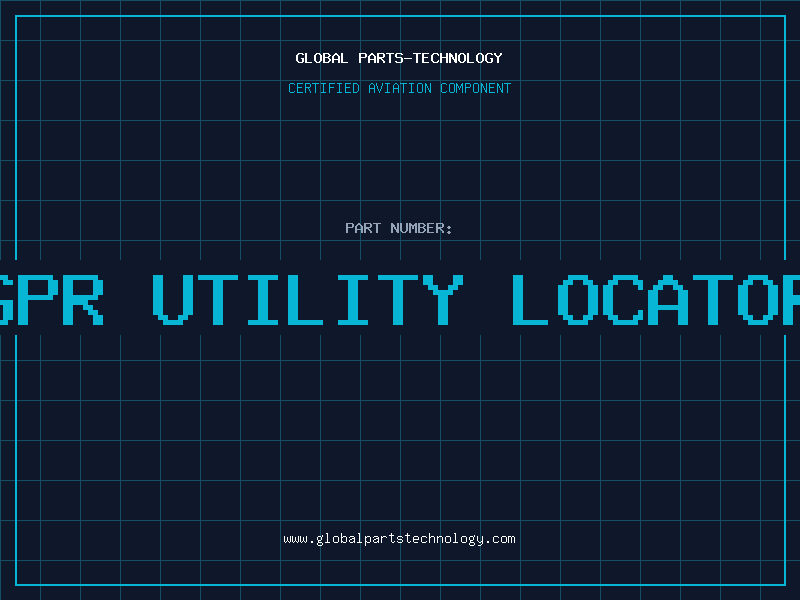
Task: Select the CERTIFIED AVIATION COMPONENT subtitle
Action: tap(399, 88)
